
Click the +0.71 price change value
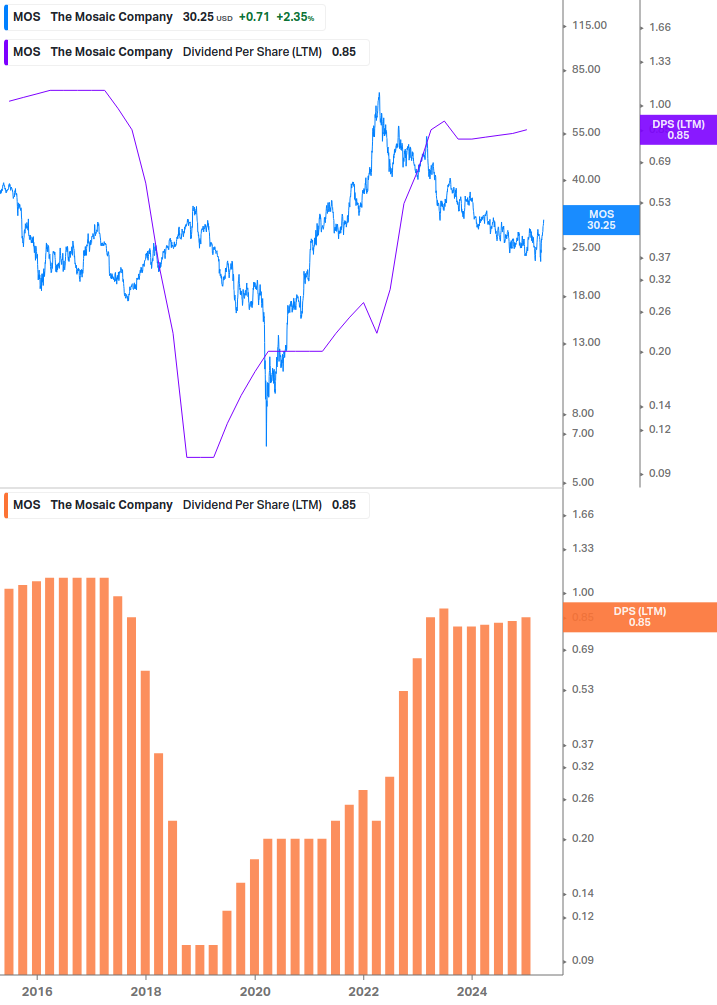(254, 17)
